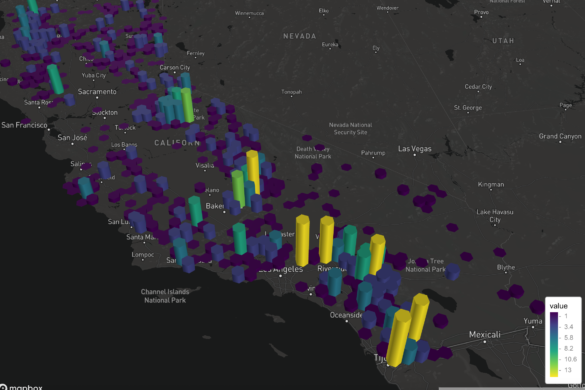The image size is (585, 390).
Task: Click the Mexicali city label
Action: 485,334
